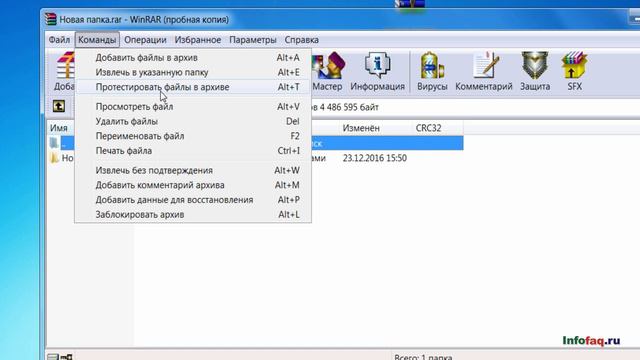Open the Файл menu
The width and height of the screenshot is (640, 360).
click(59, 40)
